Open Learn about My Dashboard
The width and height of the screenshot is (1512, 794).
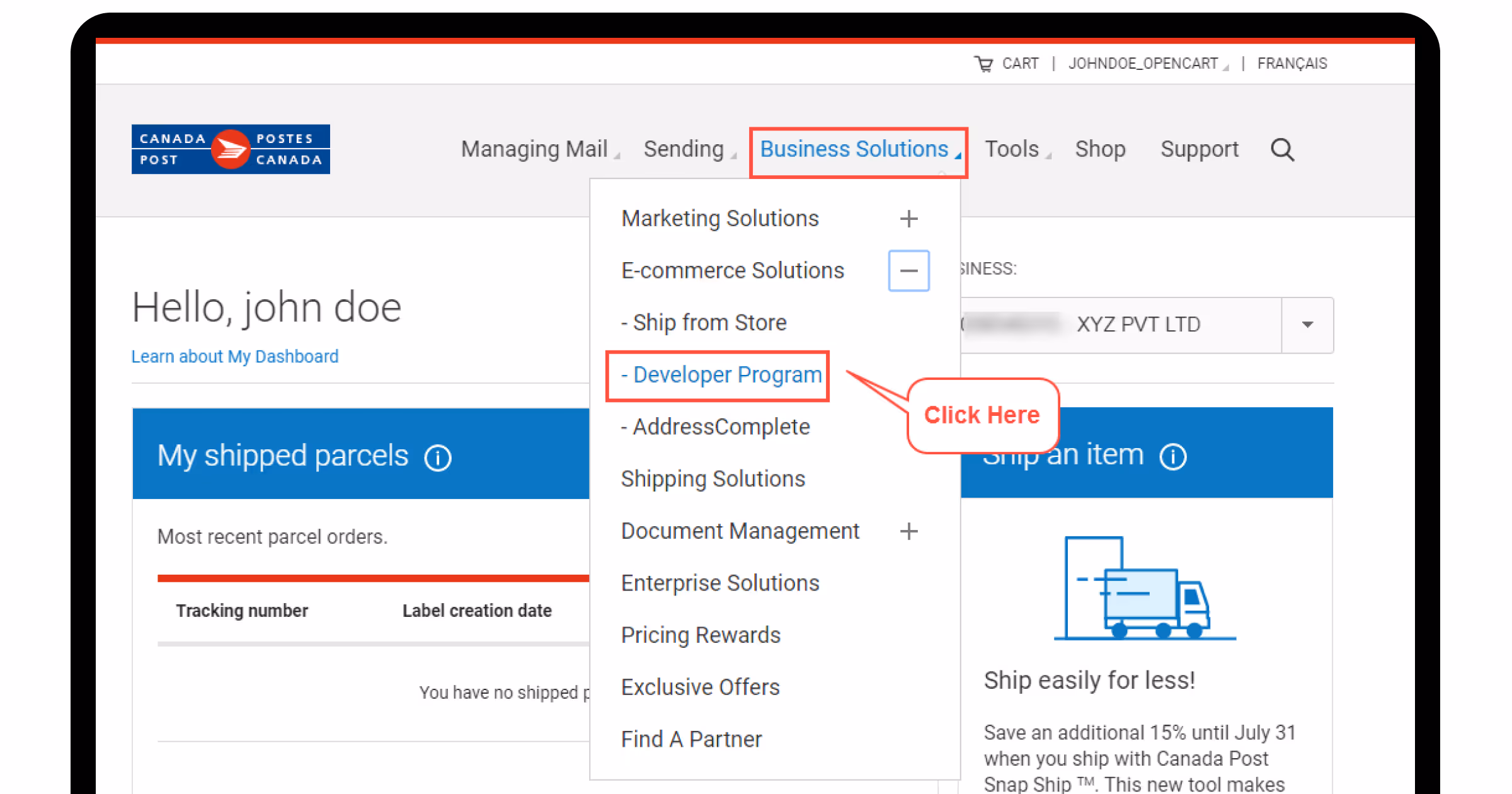(x=234, y=356)
